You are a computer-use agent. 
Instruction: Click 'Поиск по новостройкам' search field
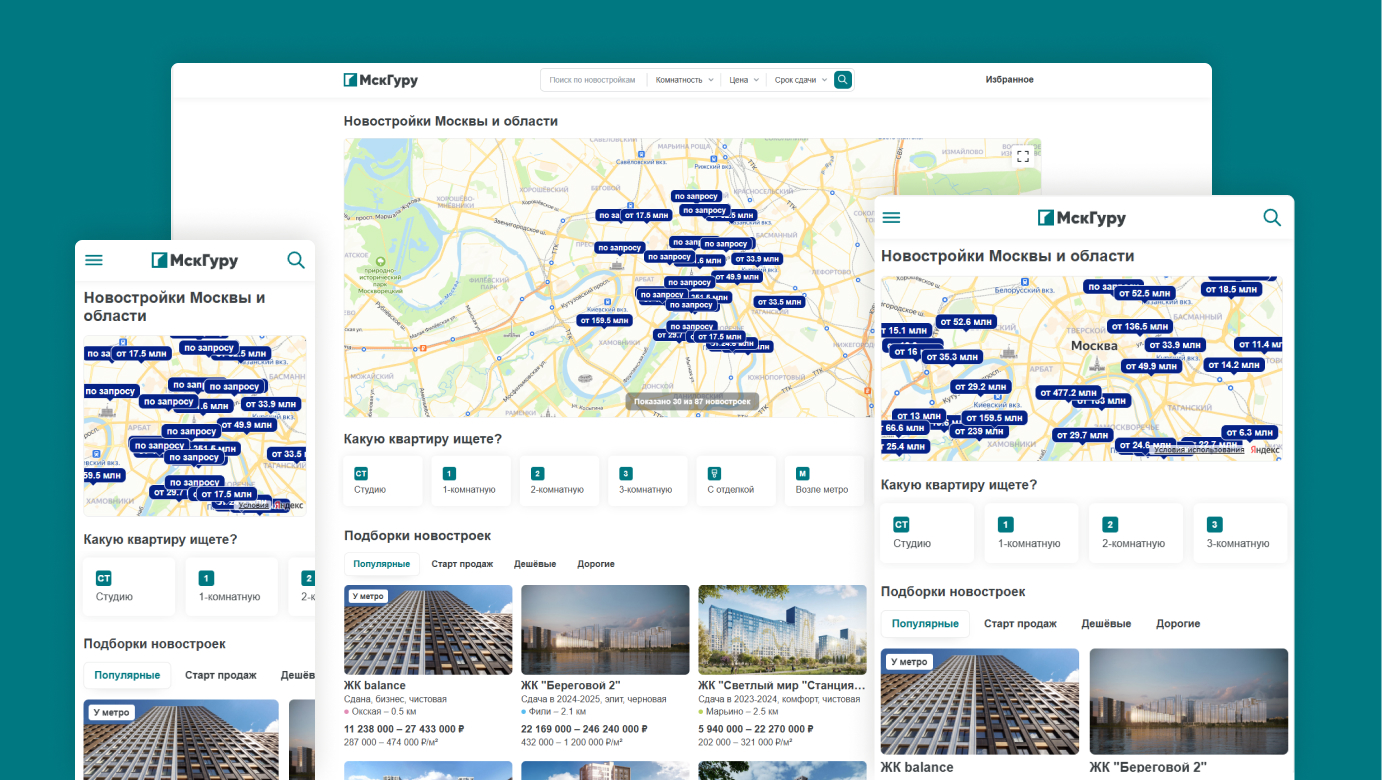pyautogui.click(x=593, y=80)
